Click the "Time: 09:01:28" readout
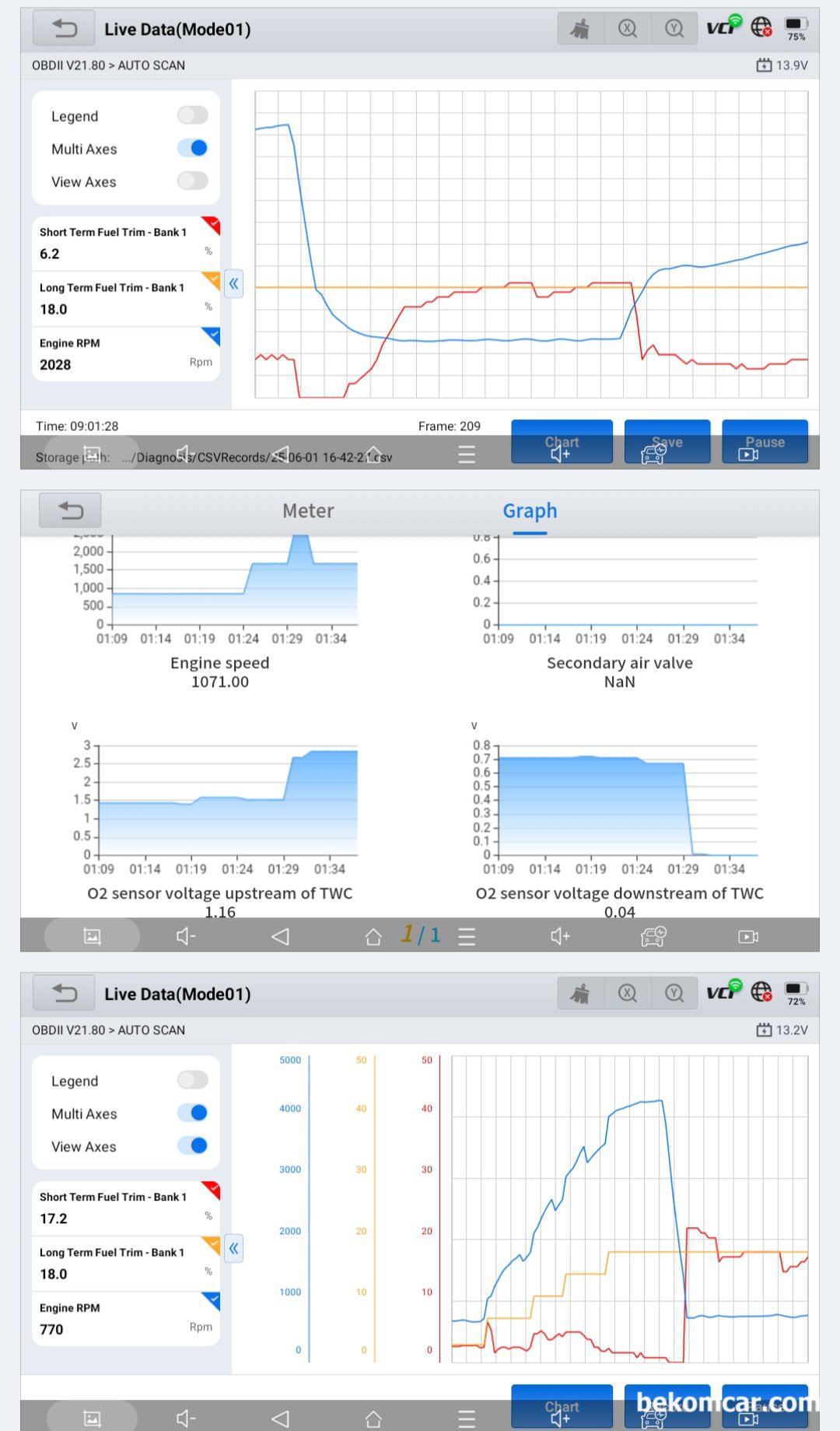Viewport: 840px width, 1431px height. [77, 426]
